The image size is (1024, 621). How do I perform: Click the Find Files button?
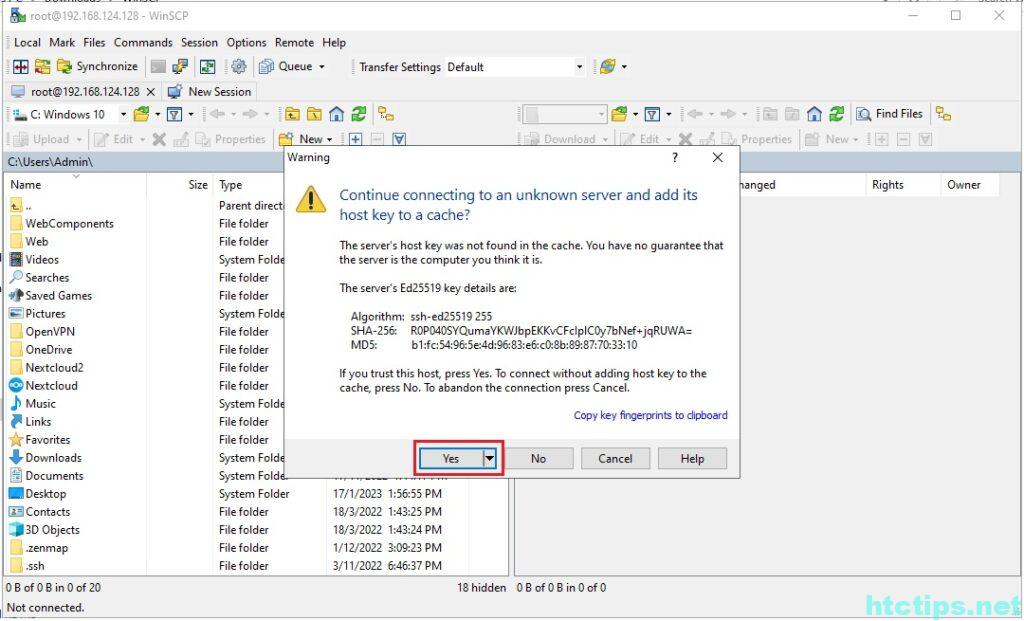pyautogui.click(x=889, y=114)
